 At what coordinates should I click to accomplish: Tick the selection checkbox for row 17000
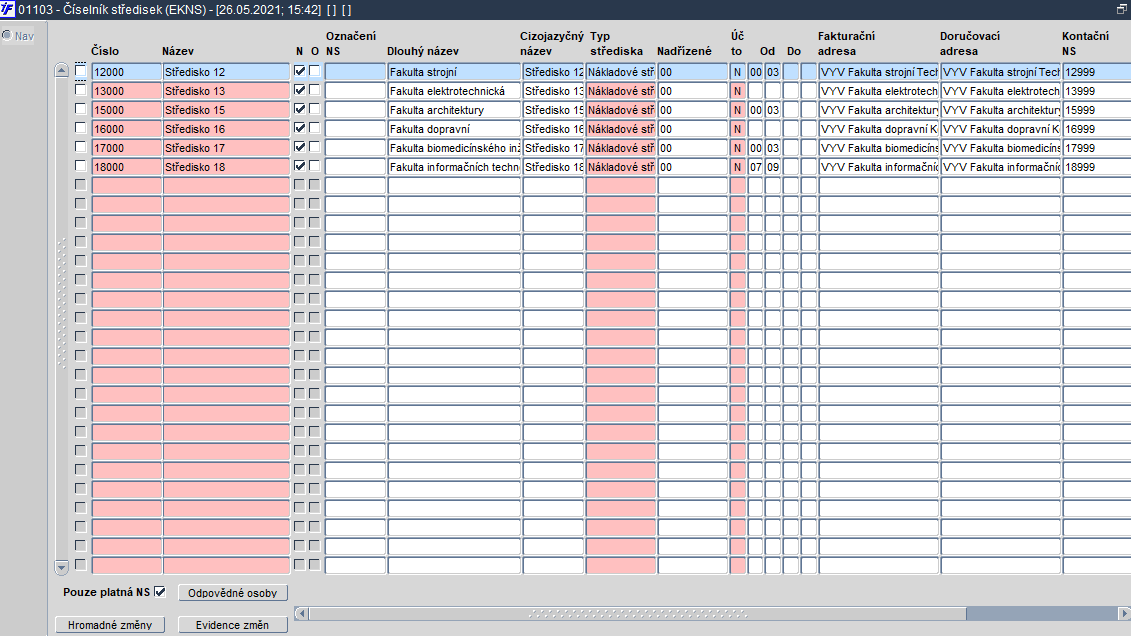tap(80, 146)
